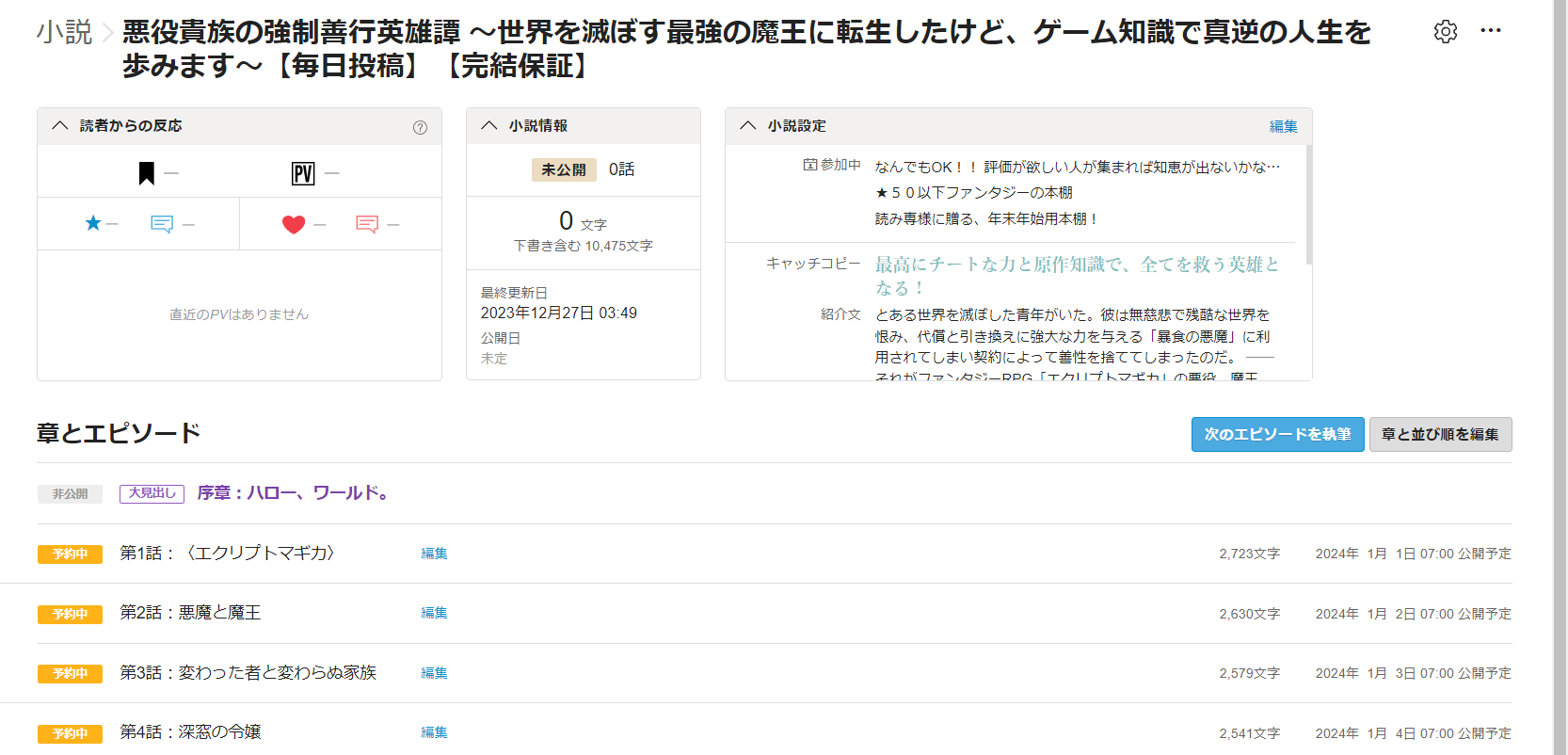Click 編集 link in 小説設定 header
Viewport: 1568px width, 755px height.
coord(1283,126)
